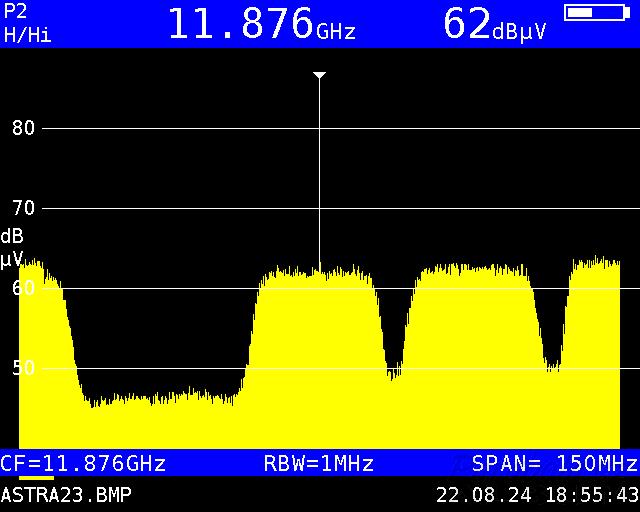Viewport: 640px width, 512px height.
Task: Click the battery level icon
Action: pyautogui.click(x=597, y=13)
